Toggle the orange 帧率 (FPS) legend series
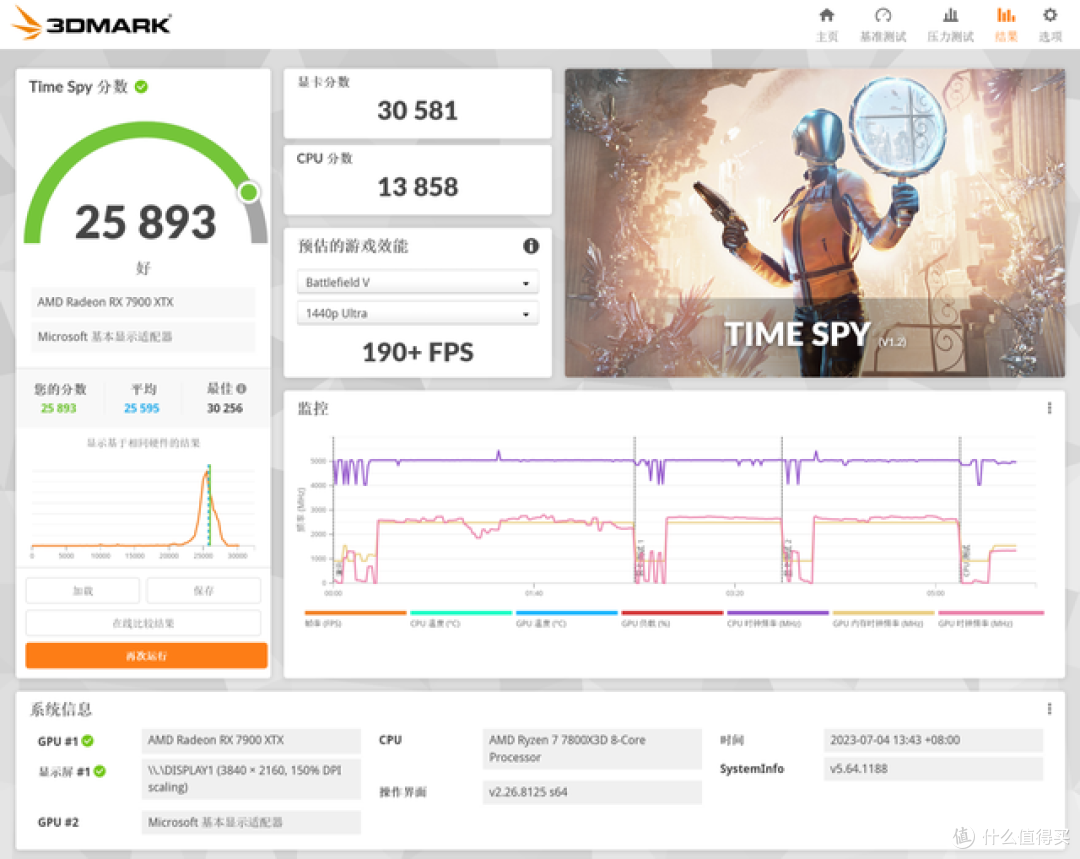The image size is (1080, 859). pyautogui.click(x=355, y=619)
